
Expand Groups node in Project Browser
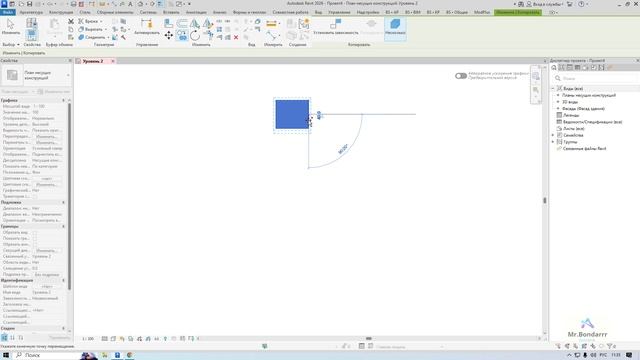pos(553,142)
